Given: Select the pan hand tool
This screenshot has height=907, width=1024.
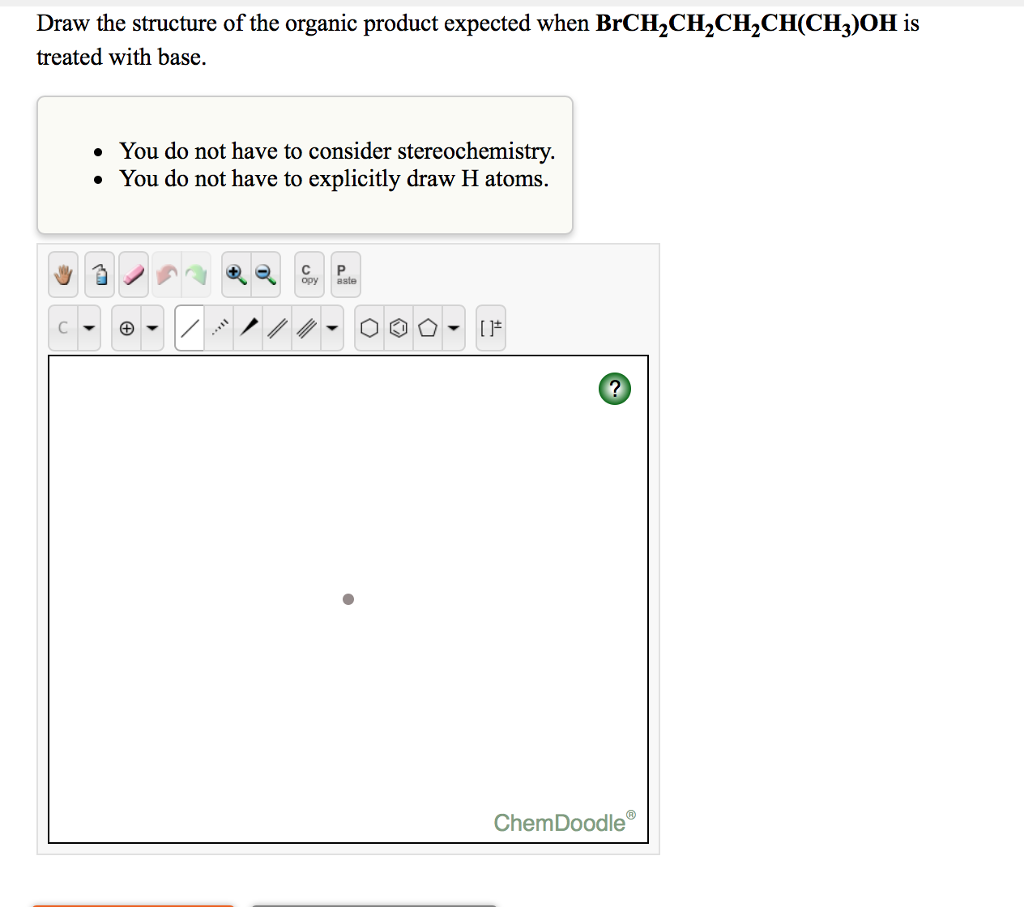Looking at the screenshot, I should pos(63,273).
